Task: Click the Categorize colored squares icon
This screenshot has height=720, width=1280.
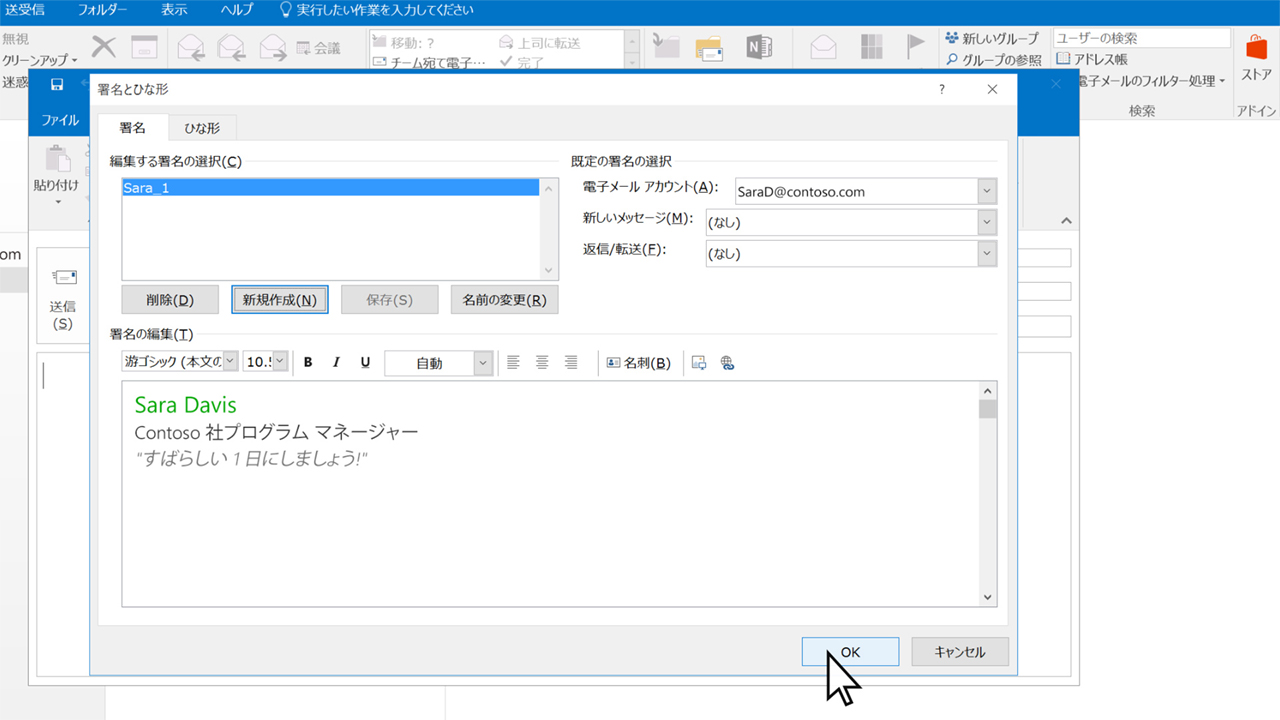Action: [873, 47]
